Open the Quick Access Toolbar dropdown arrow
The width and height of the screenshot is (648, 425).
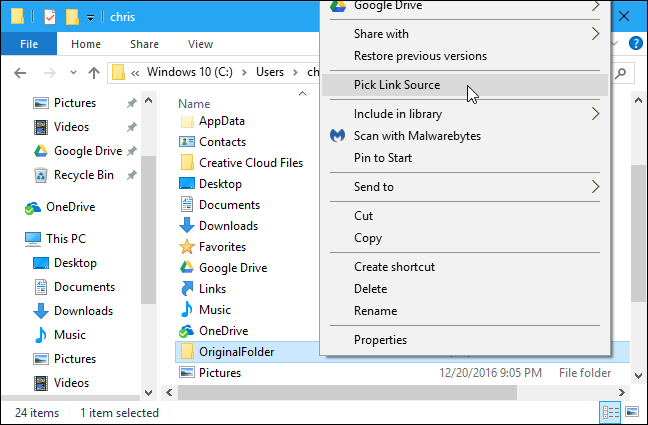tap(90, 17)
